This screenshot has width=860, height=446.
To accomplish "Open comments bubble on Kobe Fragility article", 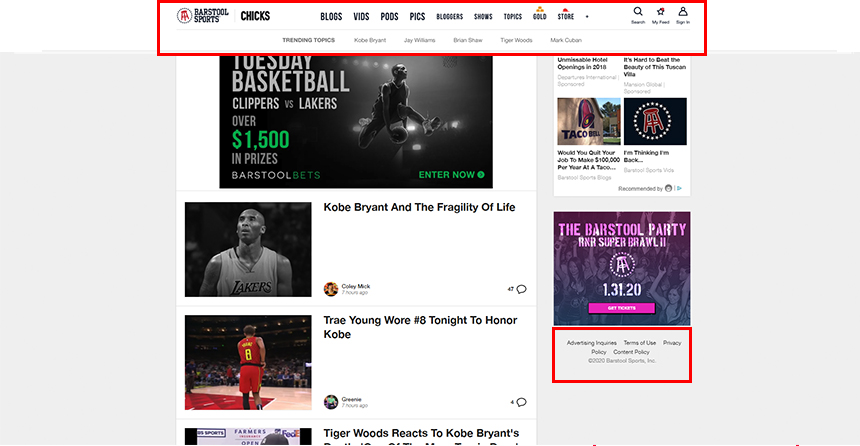I will pyautogui.click(x=521, y=289).
